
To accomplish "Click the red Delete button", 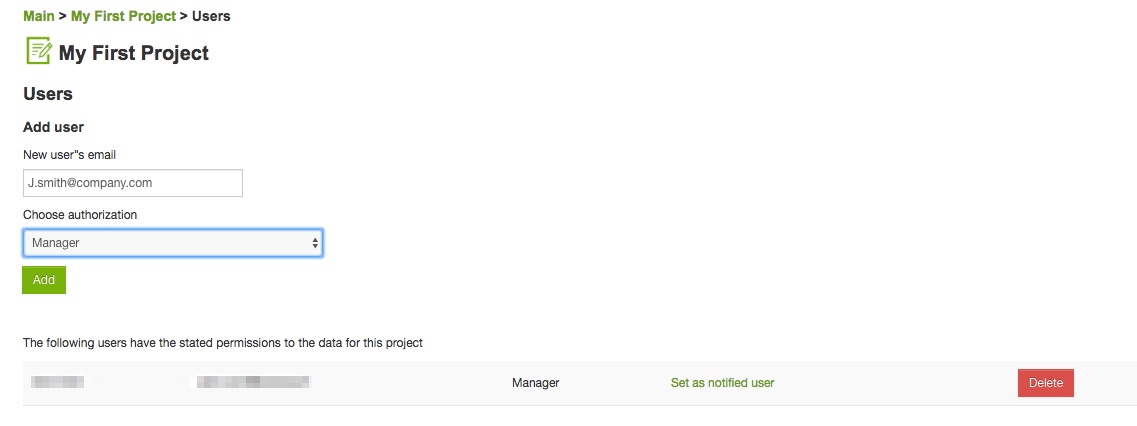I will [x=1046, y=383].
